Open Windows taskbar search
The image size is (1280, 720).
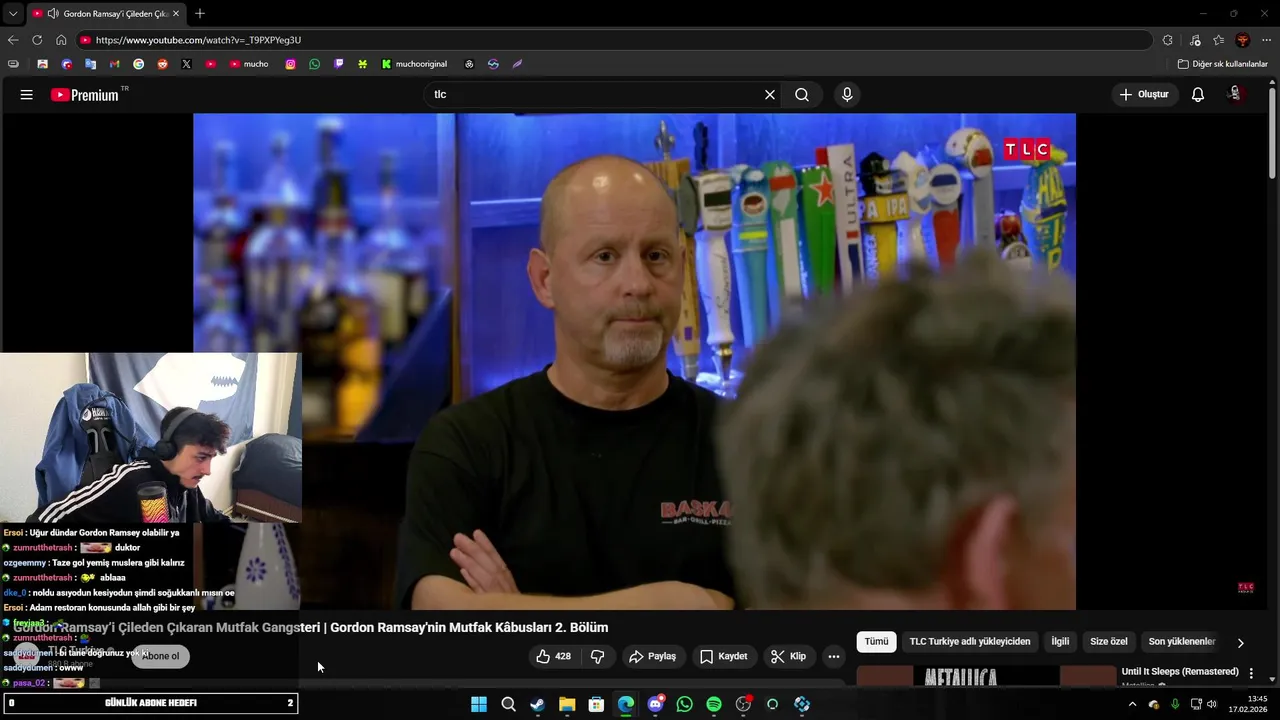(508, 704)
